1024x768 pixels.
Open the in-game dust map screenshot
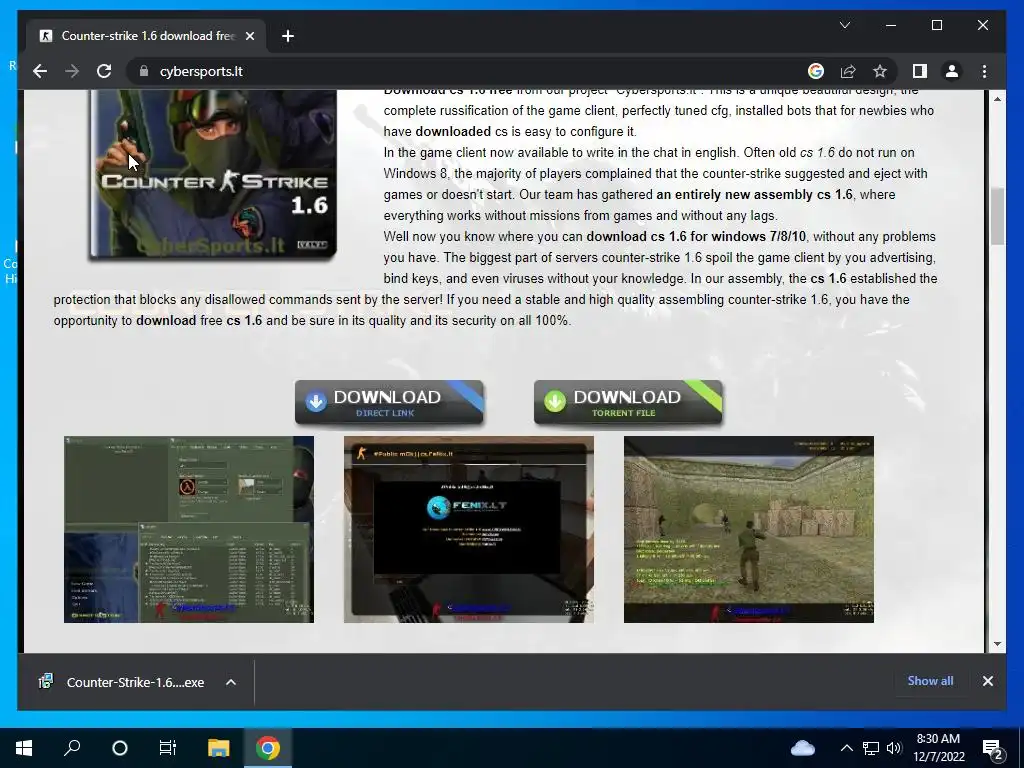click(x=748, y=529)
